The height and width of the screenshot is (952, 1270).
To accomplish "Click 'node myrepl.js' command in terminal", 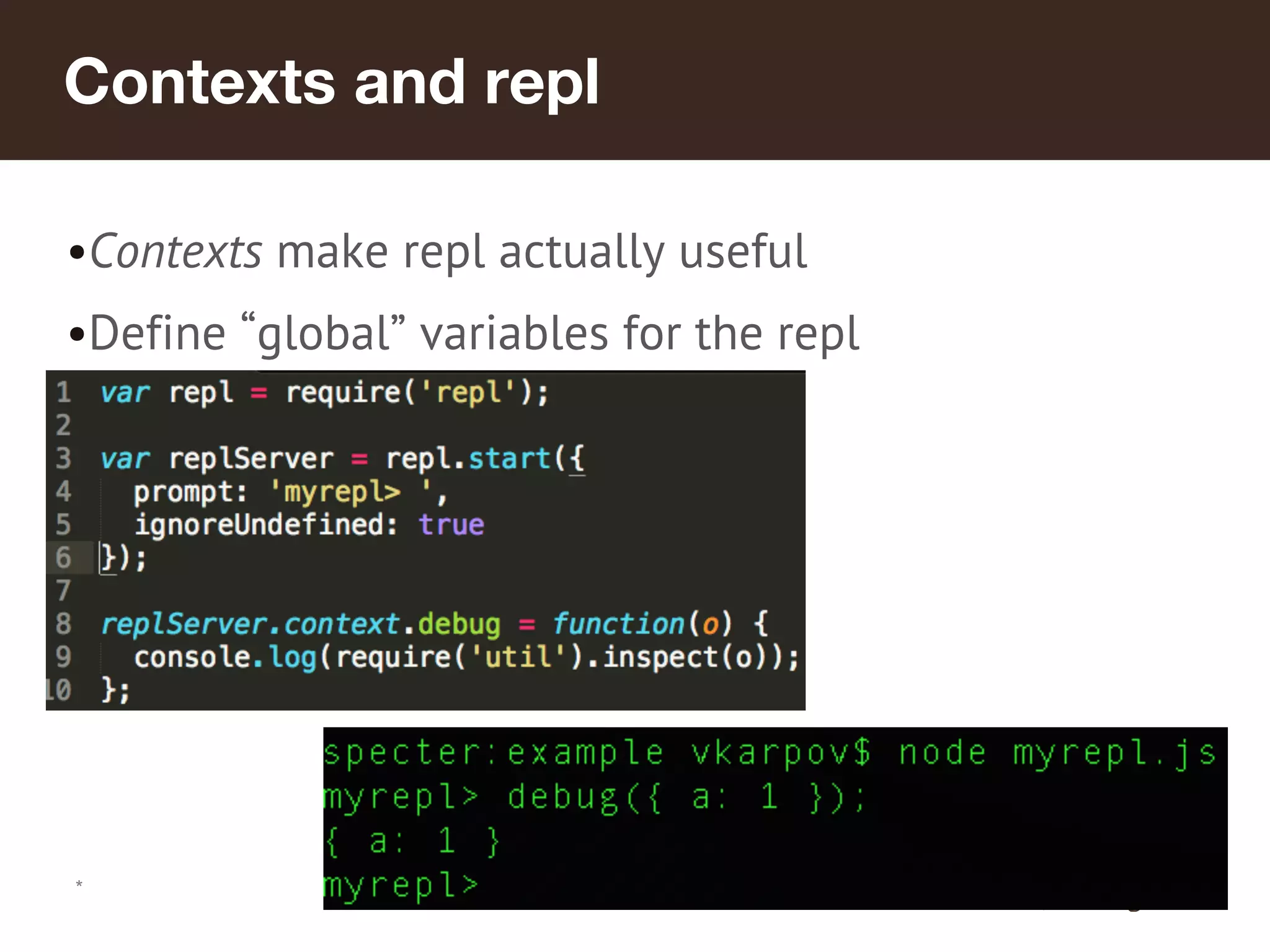I will click(1056, 754).
